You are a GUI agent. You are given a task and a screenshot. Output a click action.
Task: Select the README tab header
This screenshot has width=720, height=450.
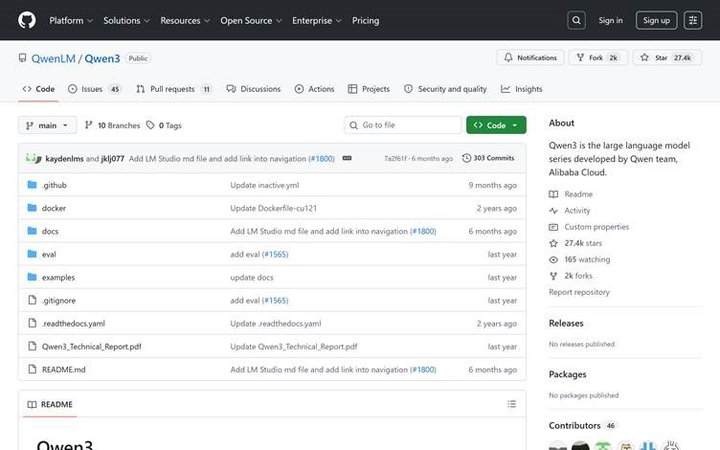50,405
